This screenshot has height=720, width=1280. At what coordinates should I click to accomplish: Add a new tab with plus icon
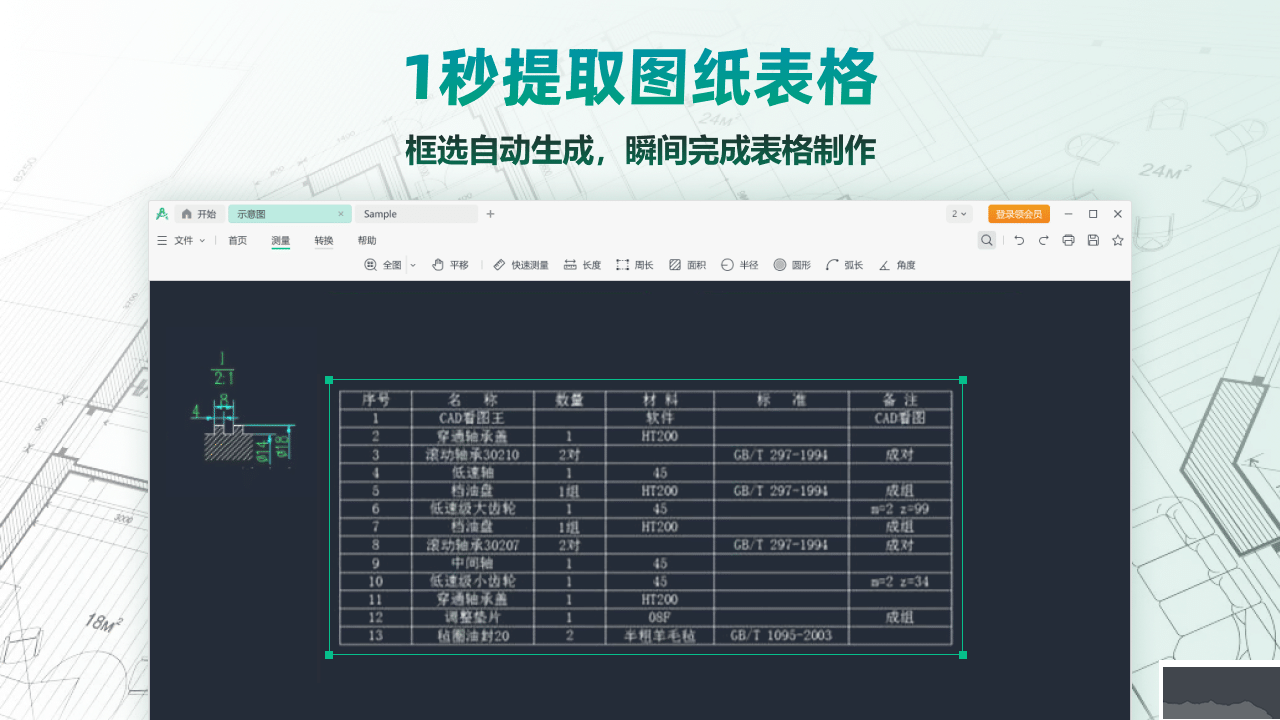tap(490, 214)
